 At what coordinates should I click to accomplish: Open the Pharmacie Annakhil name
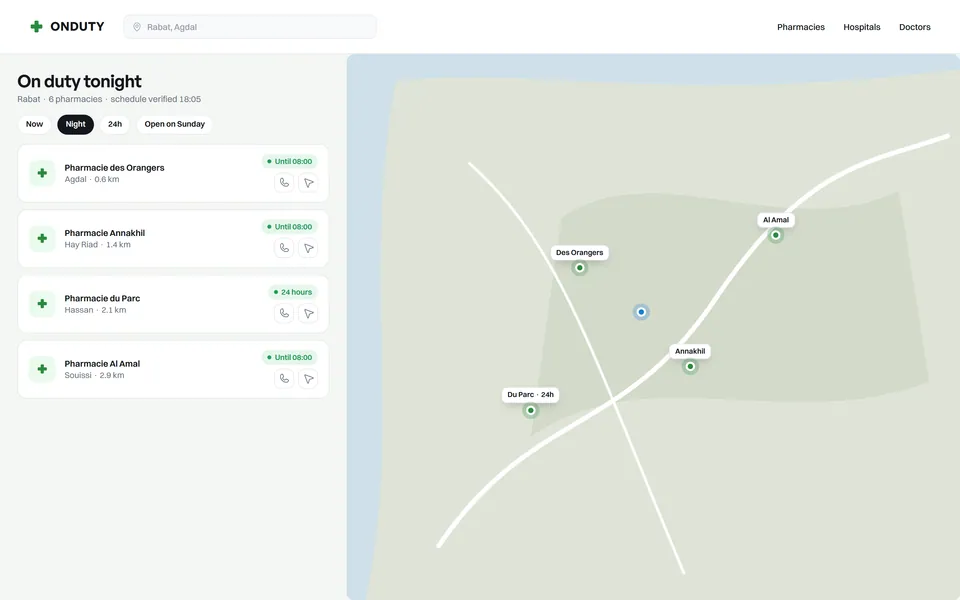coord(105,233)
